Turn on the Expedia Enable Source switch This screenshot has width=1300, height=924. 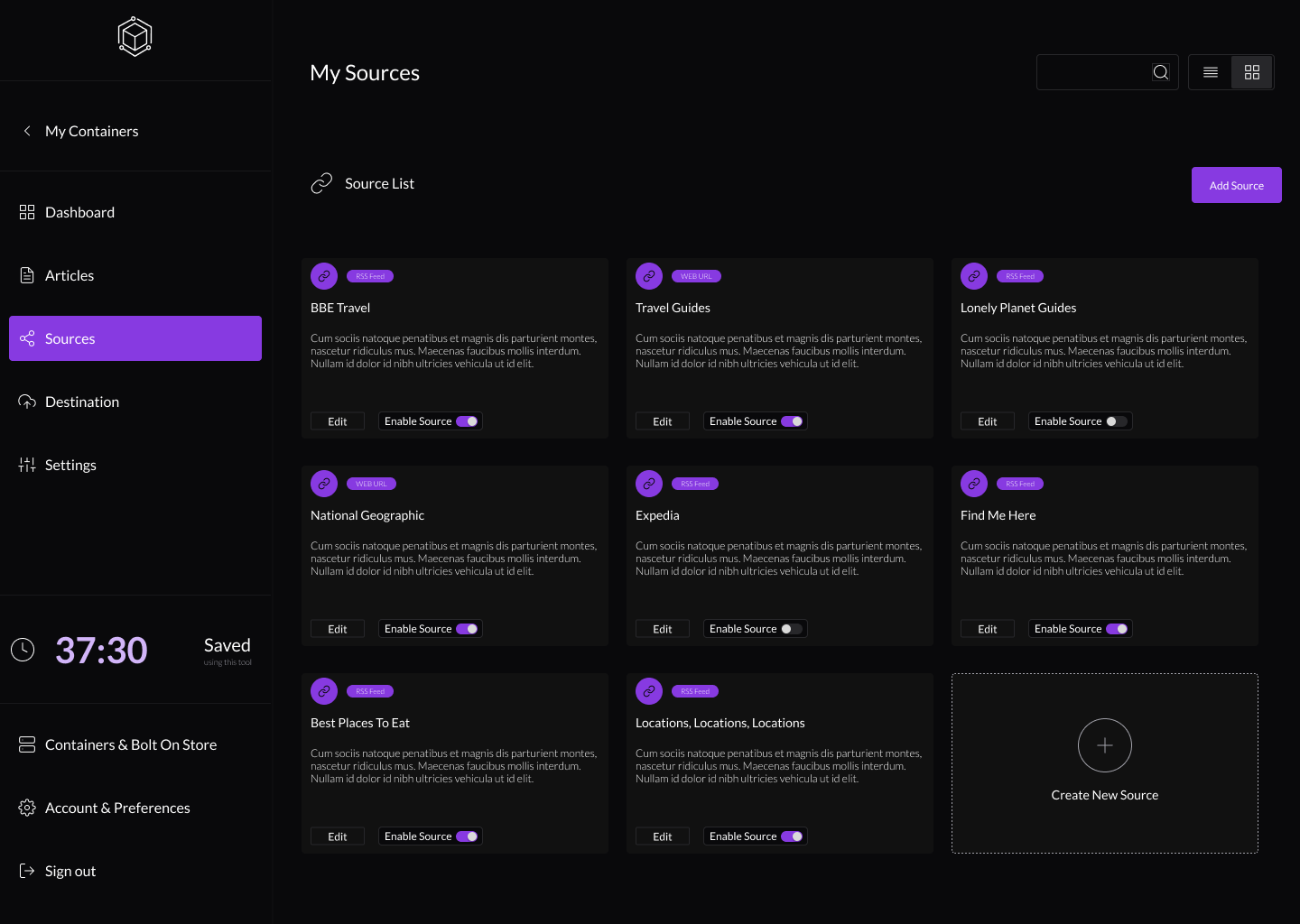[x=792, y=628]
